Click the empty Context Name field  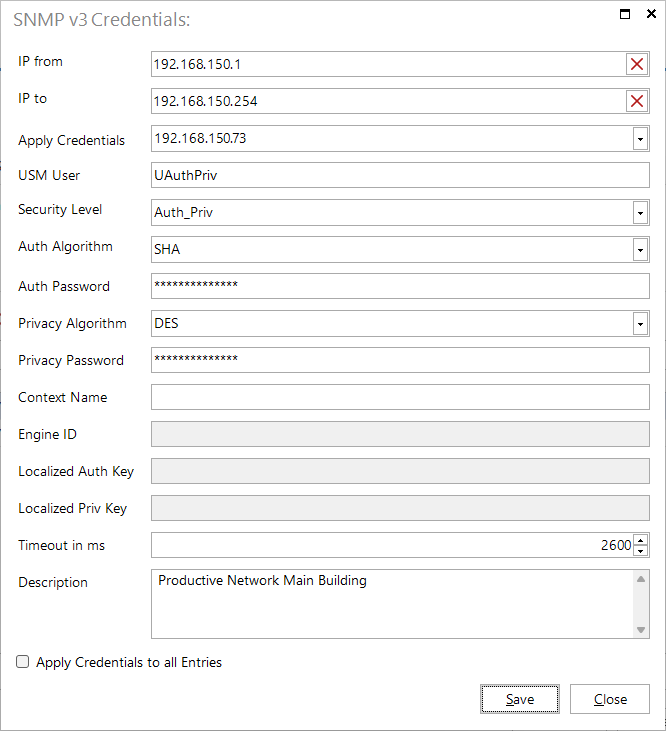pos(400,397)
